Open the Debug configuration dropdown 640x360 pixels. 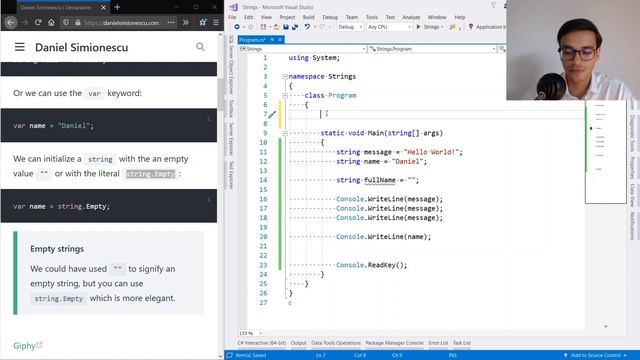click(x=350, y=27)
